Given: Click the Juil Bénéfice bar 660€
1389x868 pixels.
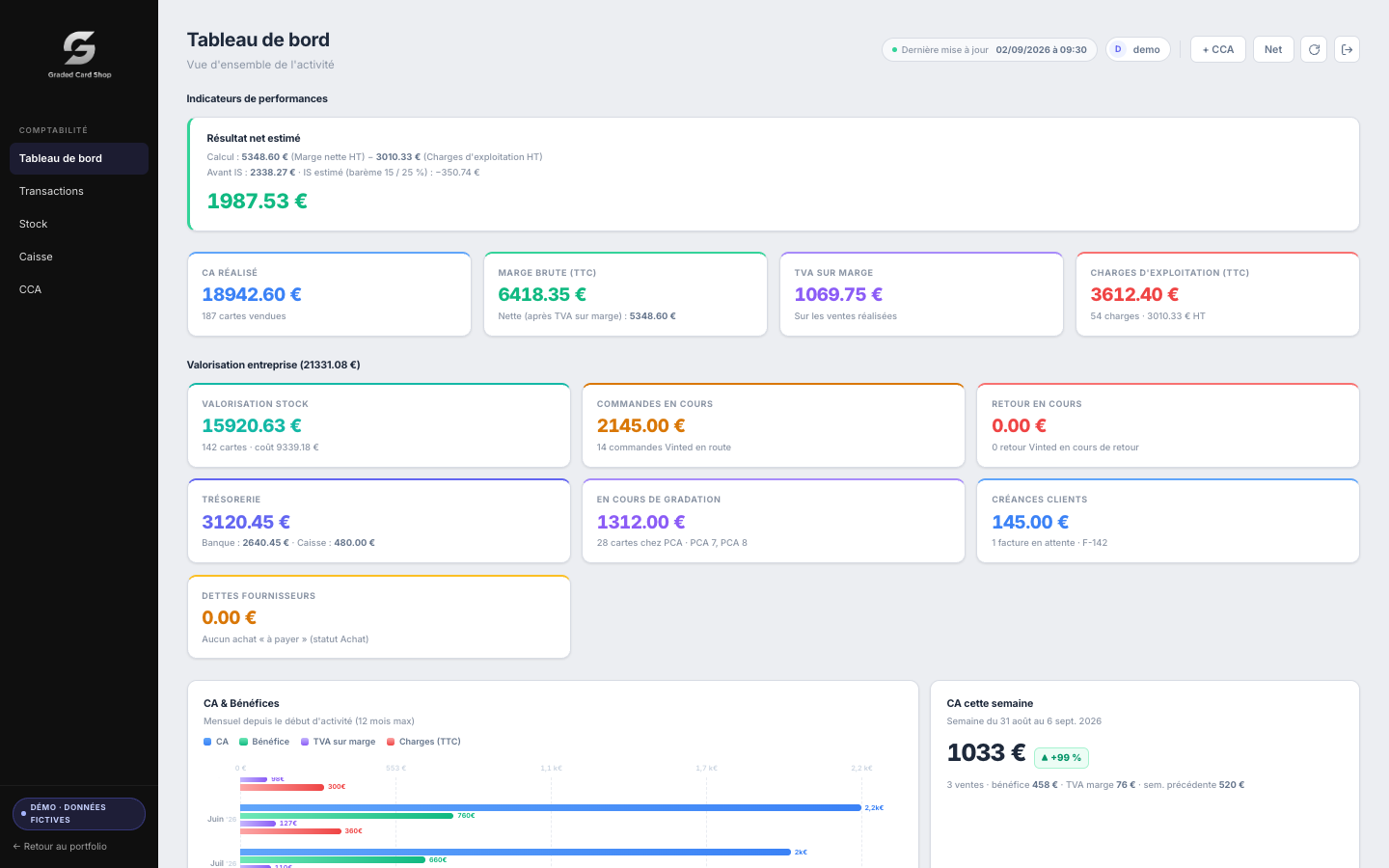Looking at the screenshot, I should point(333,860).
